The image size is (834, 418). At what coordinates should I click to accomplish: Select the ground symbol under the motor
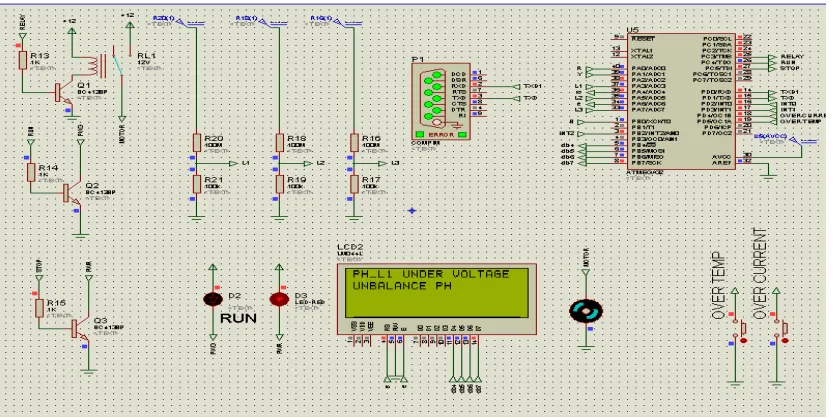tap(586, 349)
